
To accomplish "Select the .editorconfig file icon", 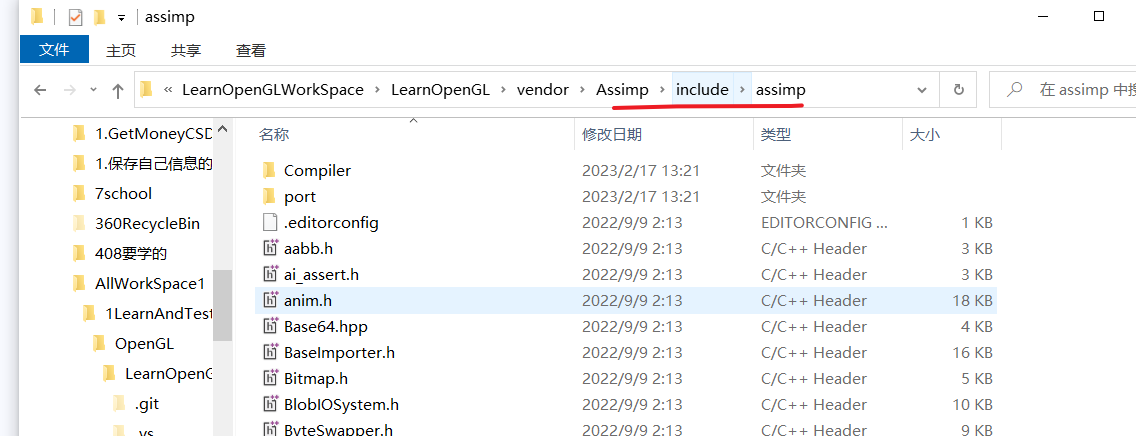I will [270, 222].
